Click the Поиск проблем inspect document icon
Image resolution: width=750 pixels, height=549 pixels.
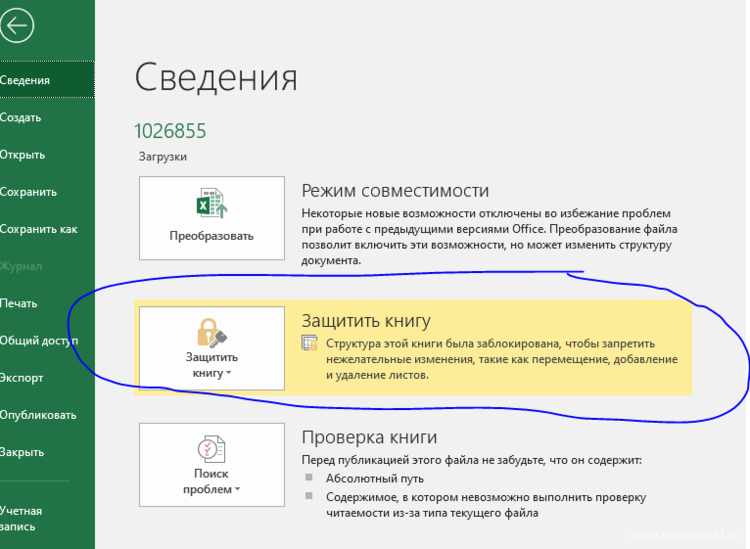211,449
